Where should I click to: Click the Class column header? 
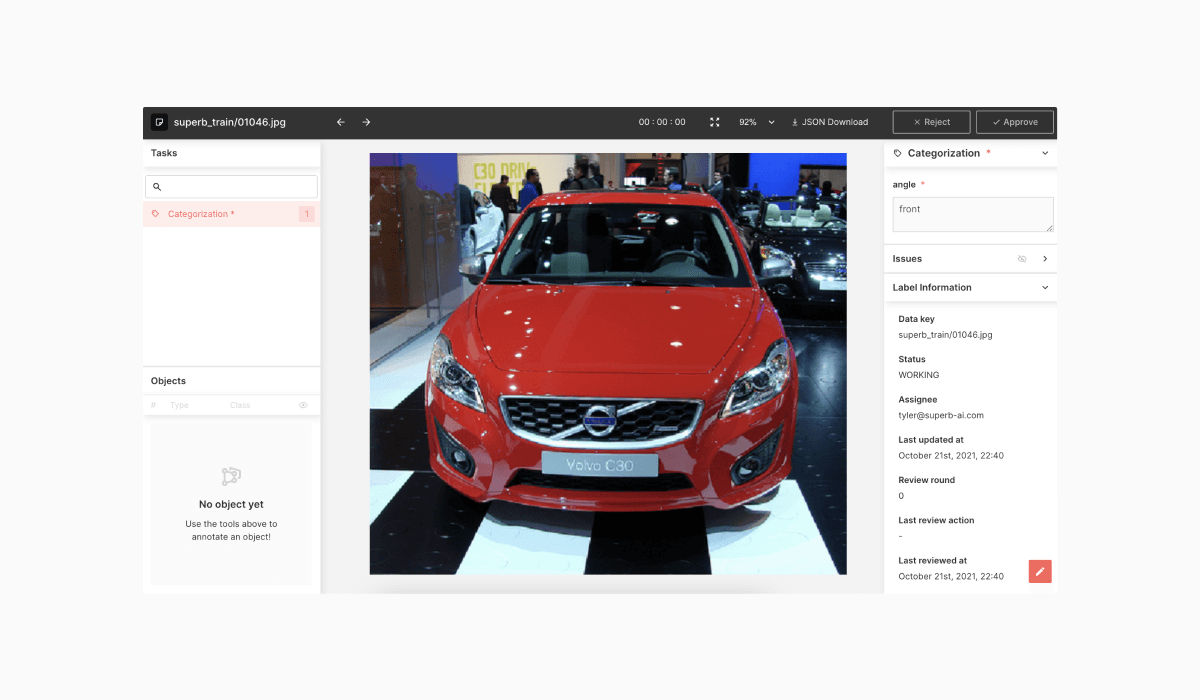coord(240,405)
